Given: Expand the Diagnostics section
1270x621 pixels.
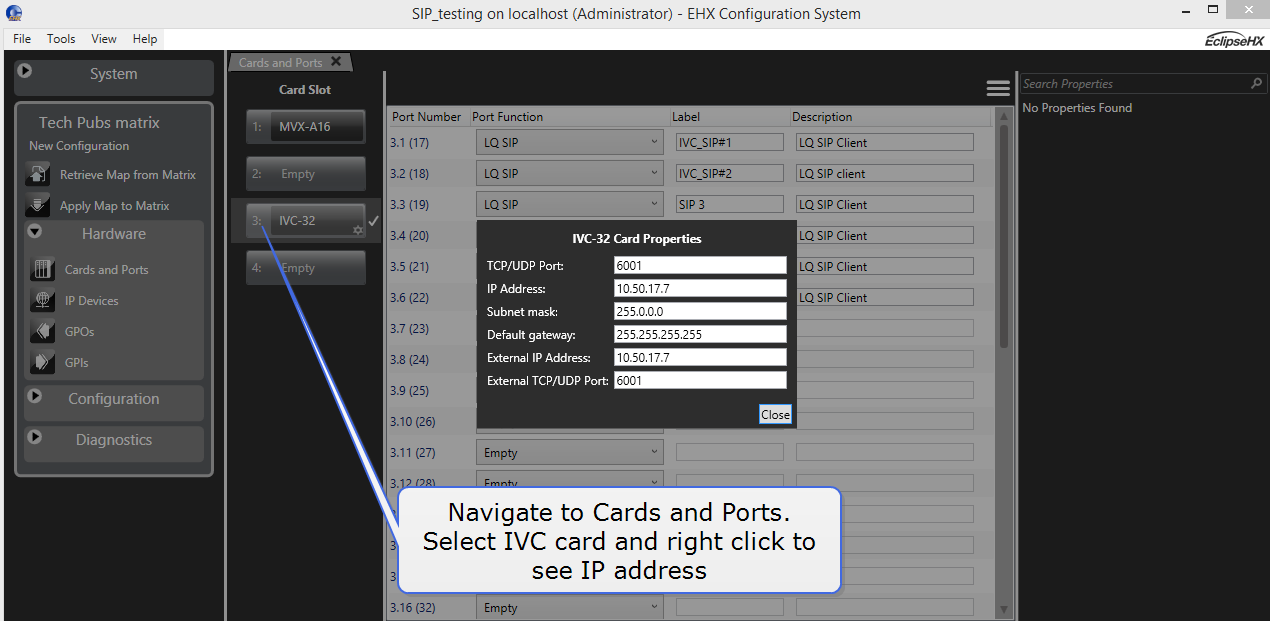Looking at the screenshot, I should click(35, 437).
